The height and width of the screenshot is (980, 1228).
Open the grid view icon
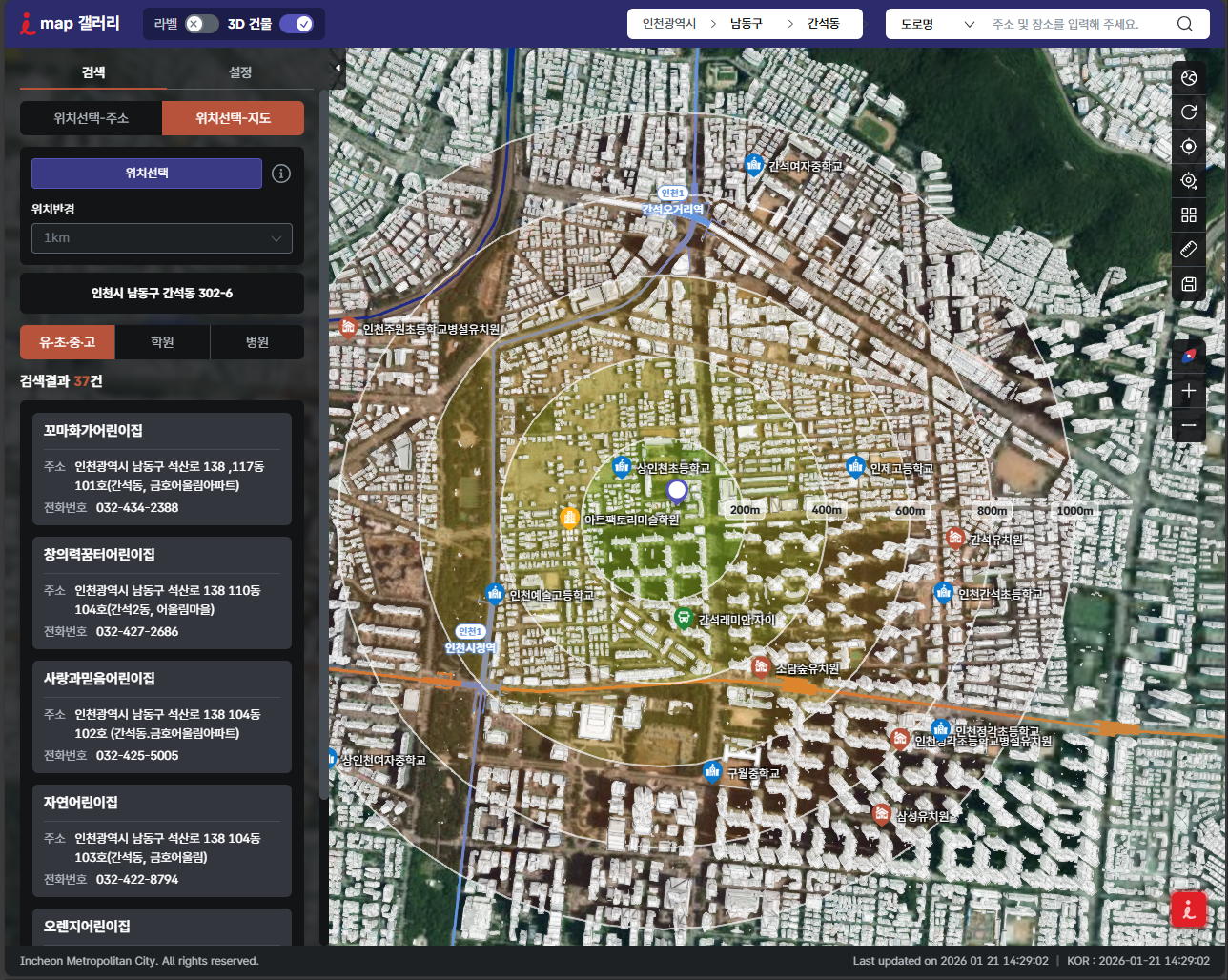pos(1188,215)
